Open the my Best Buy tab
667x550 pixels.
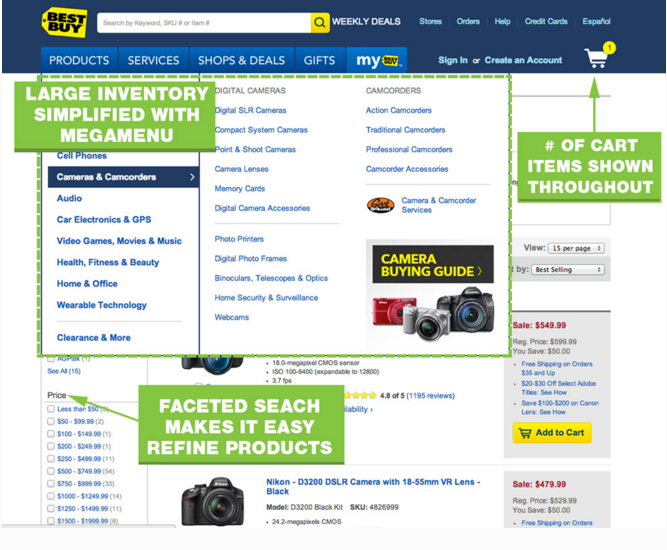click(x=377, y=60)
